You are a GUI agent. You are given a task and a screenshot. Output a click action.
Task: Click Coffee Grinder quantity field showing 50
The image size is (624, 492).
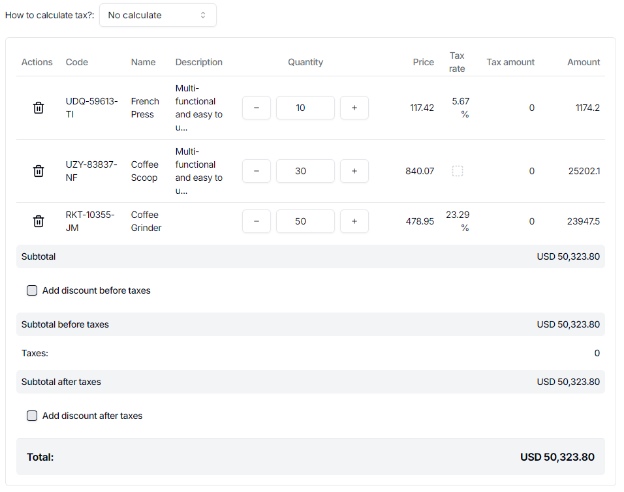coord(305,221)
